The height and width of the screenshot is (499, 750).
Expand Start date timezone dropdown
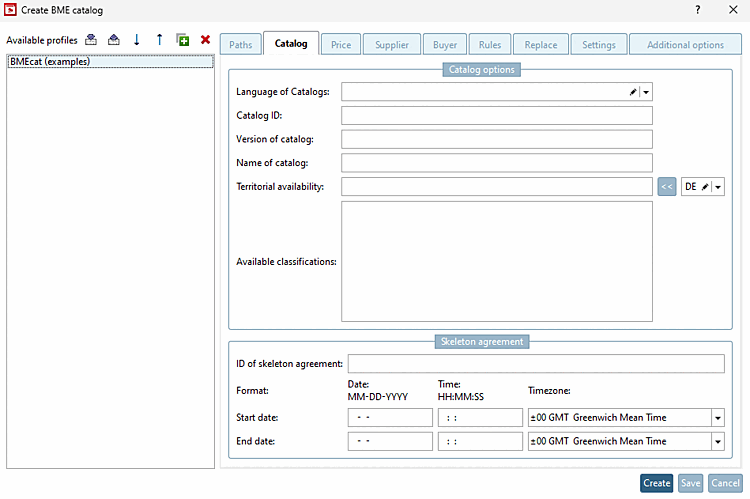(x=717, y=418)
